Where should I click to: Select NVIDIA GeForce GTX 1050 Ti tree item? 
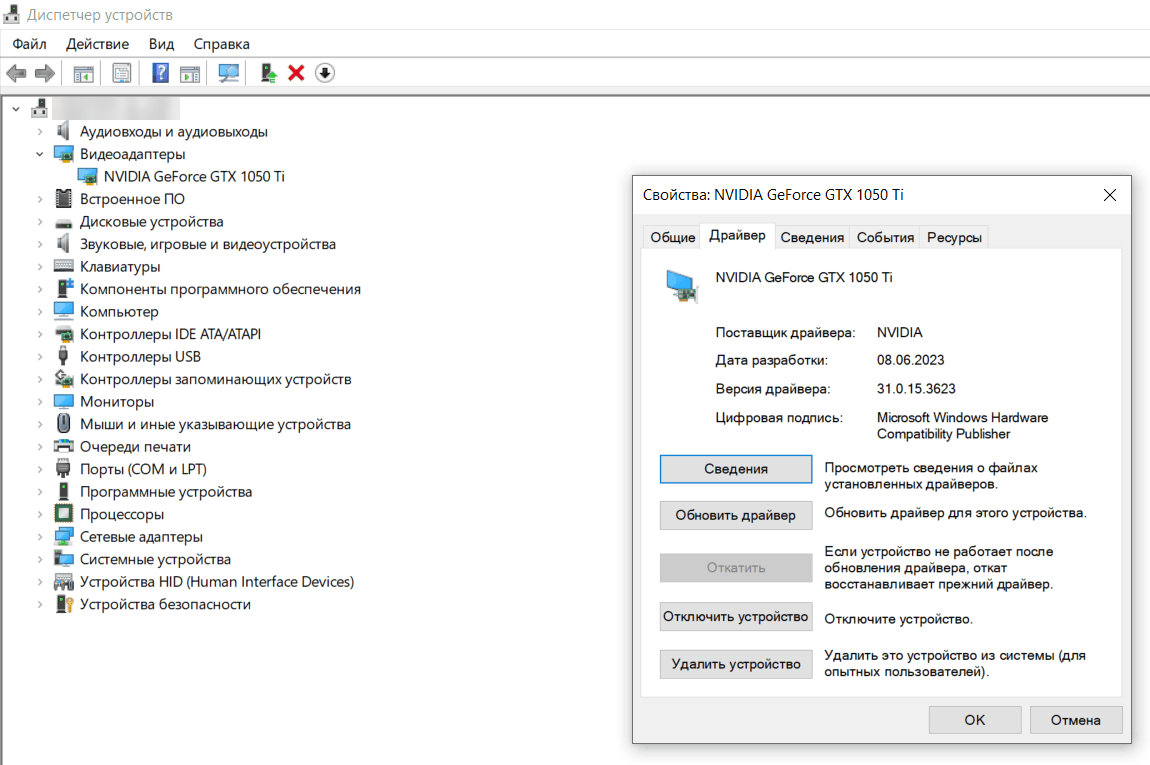pos(194,177)
